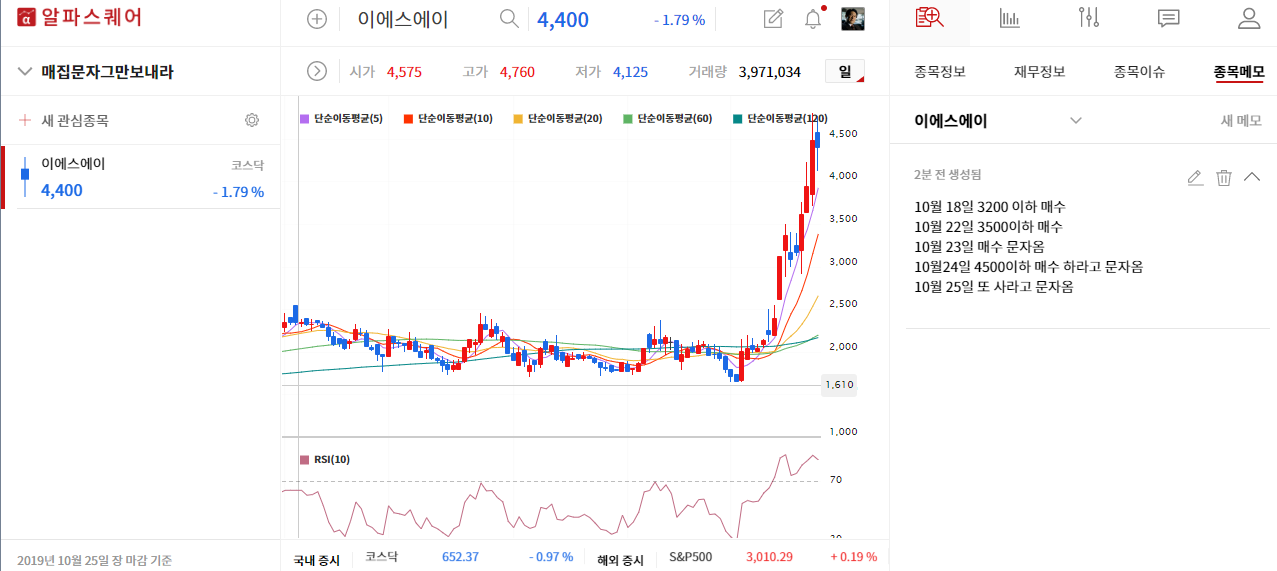The width and height of the screenshot is (1277, 571).
Task: Open stock search with the magnifier icon
Action: pyautogui.click(x=509, y=19)
